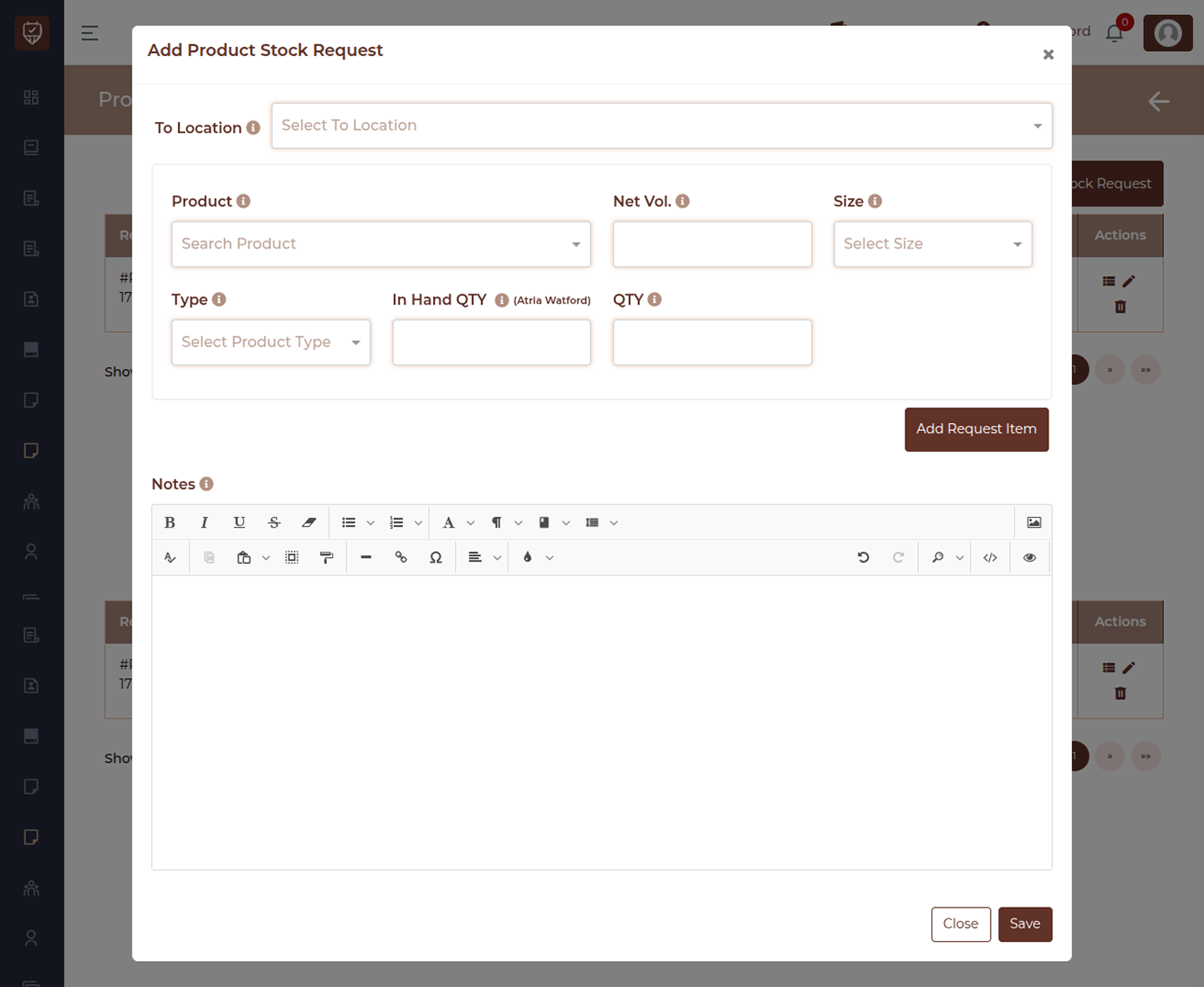Open the Select Product Type dropdown

[x=271, y=342]
